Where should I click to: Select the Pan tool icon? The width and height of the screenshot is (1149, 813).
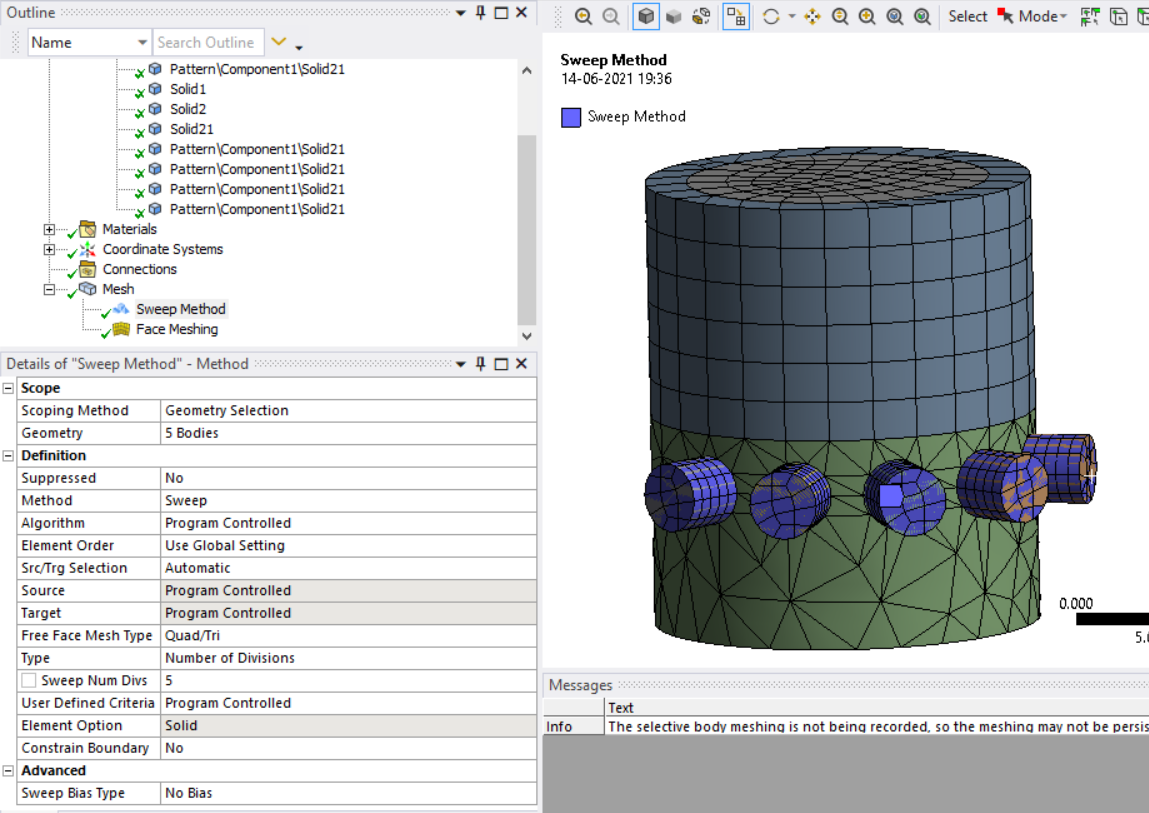(x=812, y=16)
